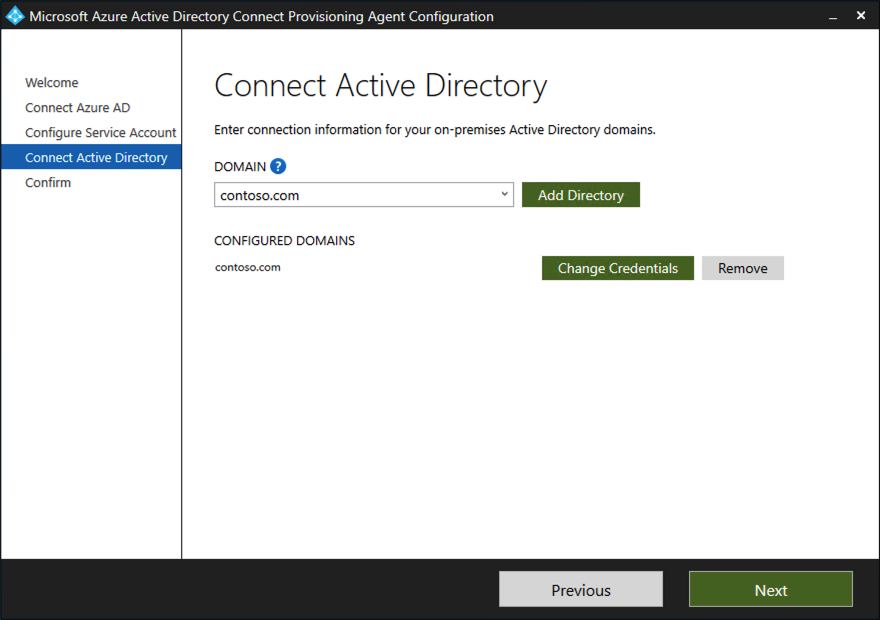Click the 'Enter connection information' description text
This screenshot has width=880, height=620.
[x=435, y=130]
